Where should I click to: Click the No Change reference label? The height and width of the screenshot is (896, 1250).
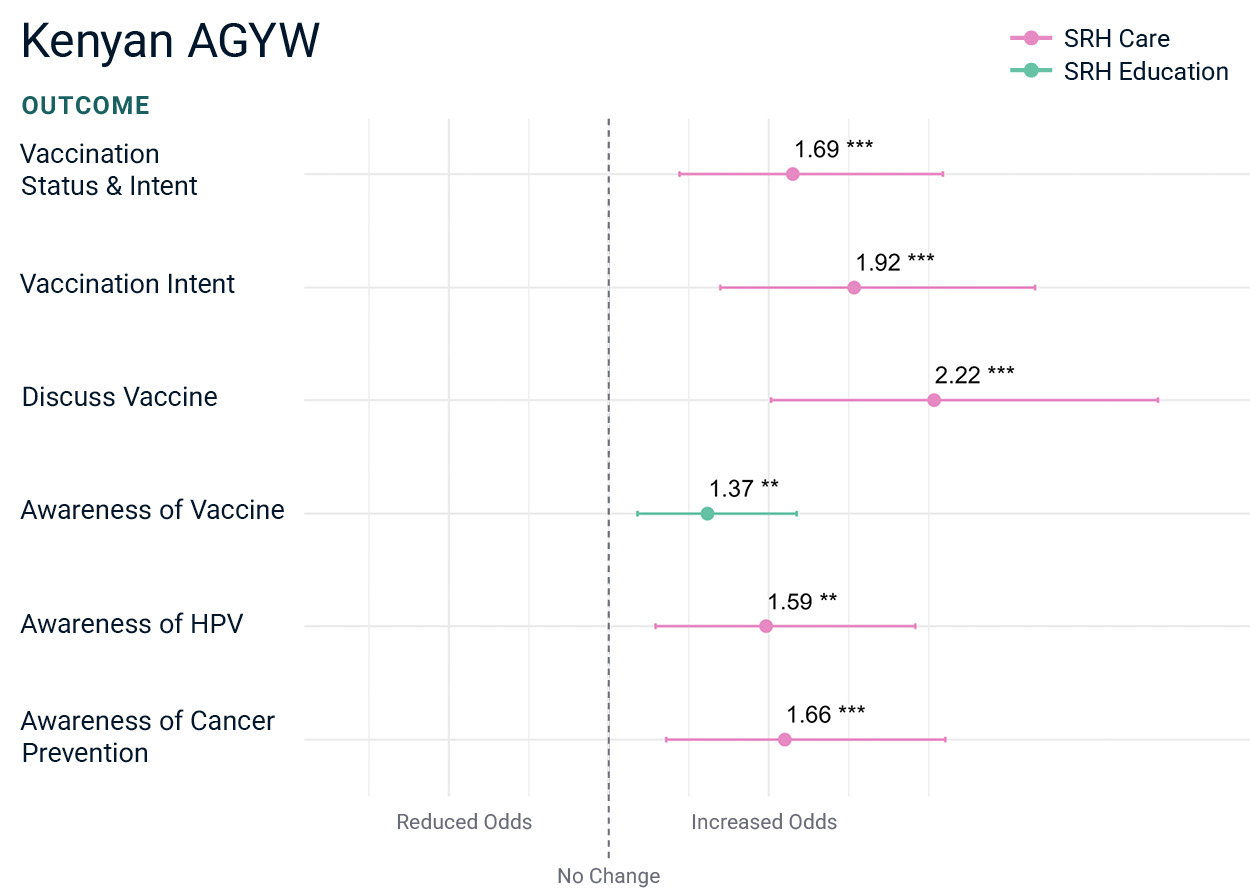(609, 876)
